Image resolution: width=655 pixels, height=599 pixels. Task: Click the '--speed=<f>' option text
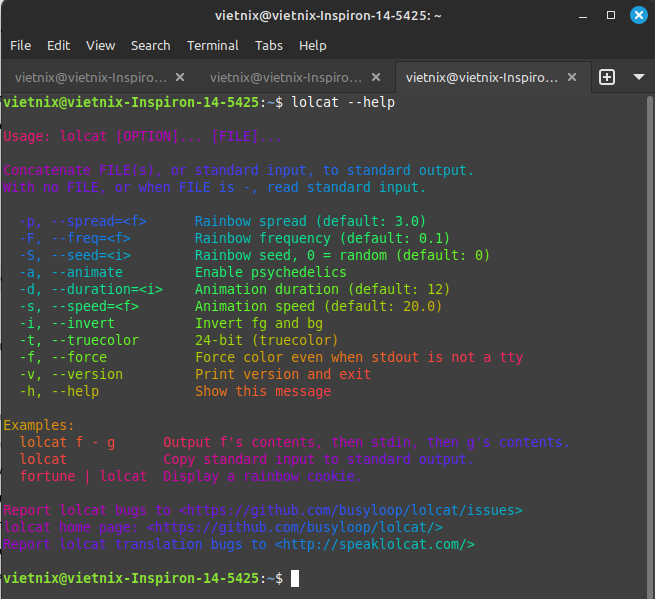click(x=95, y=306)
